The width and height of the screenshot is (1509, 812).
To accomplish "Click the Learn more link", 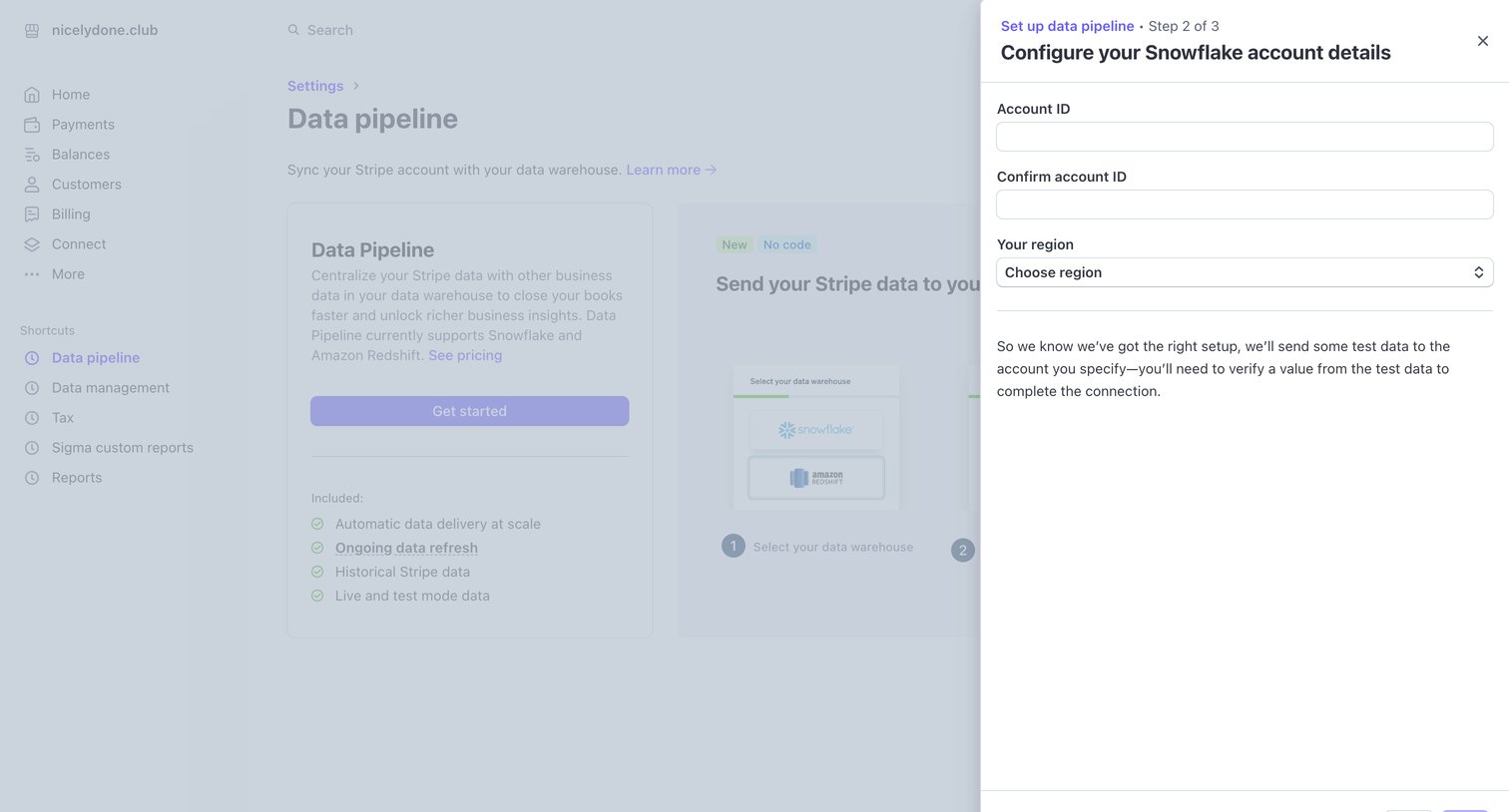I will click(671, 170).
